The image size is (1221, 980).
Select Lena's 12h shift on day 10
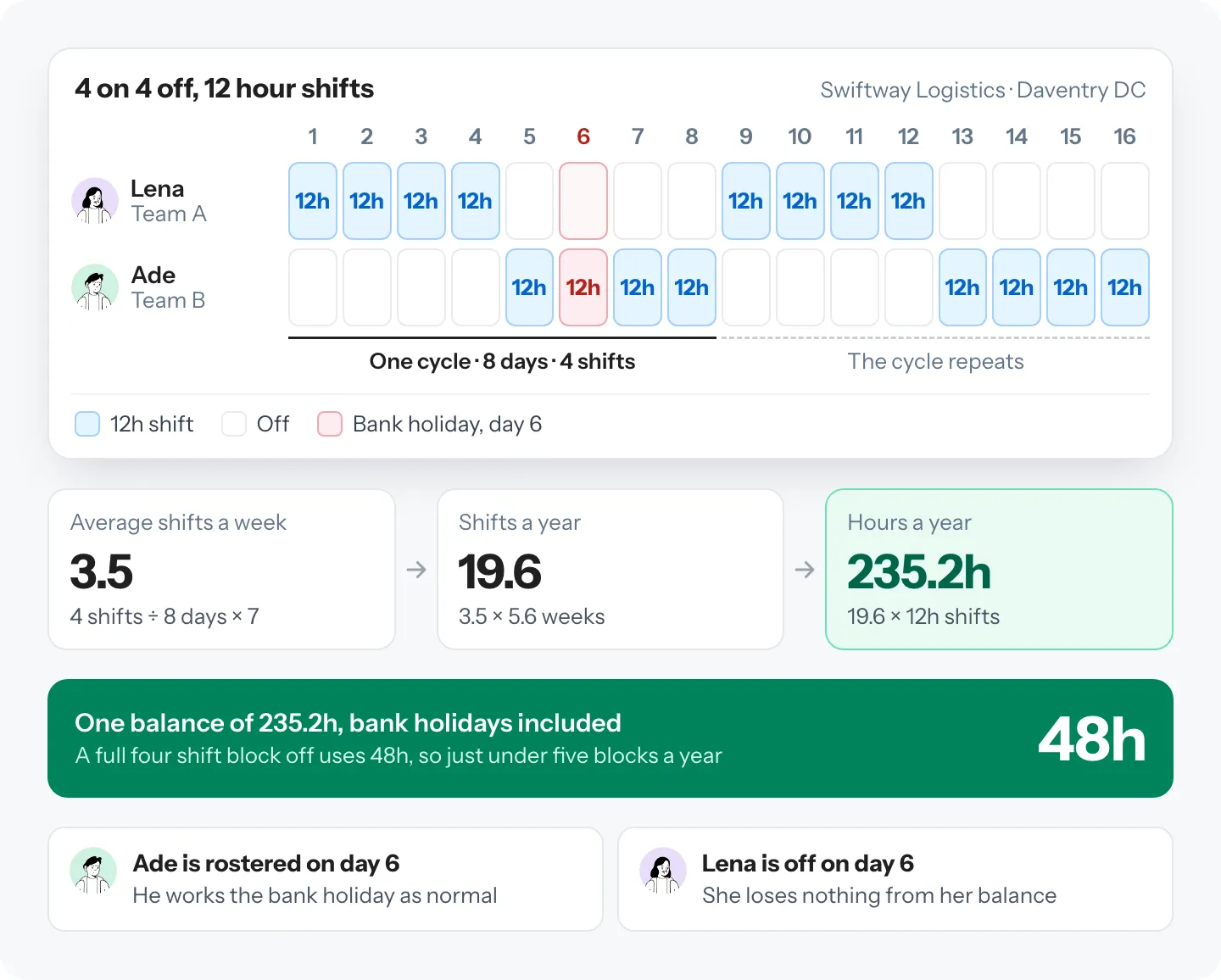click(x=800, y=201)
